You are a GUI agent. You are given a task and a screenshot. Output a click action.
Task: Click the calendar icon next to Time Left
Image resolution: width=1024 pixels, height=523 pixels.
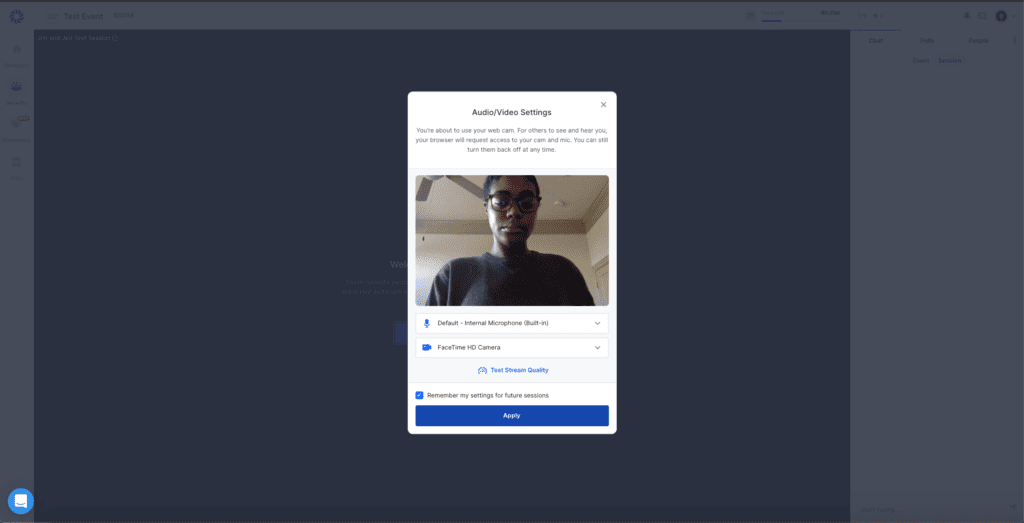coord(751,16)
